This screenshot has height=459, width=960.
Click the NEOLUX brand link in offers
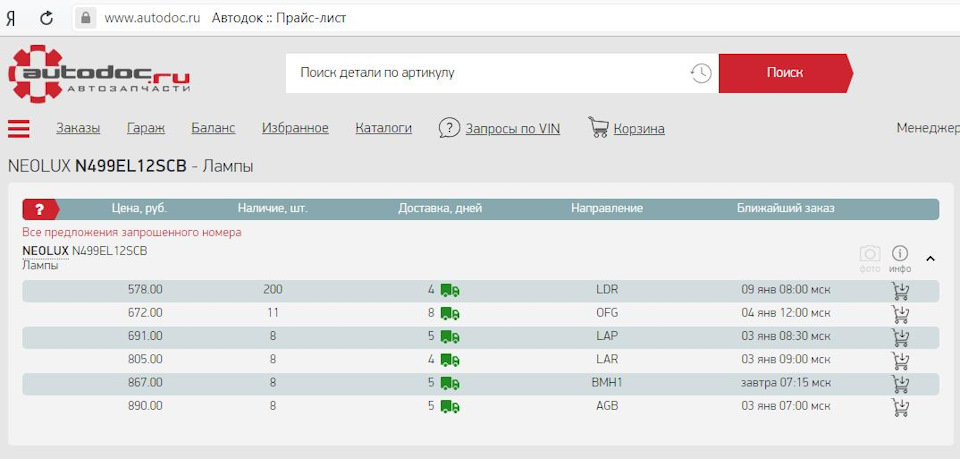45,251
